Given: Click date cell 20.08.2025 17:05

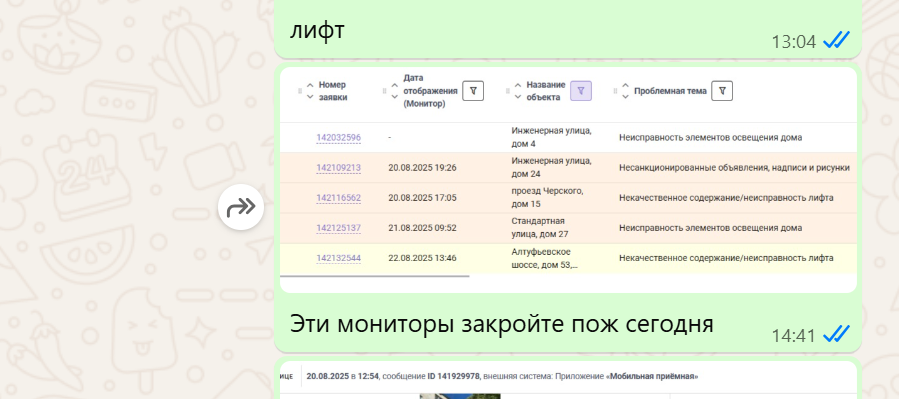Looking at the screenshot, I should [422, 198].
